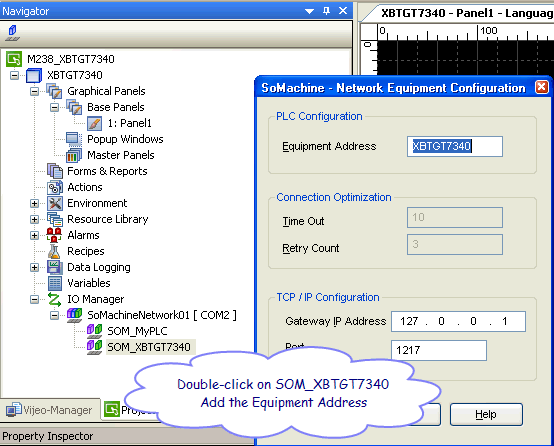This screenshot has width=554, height=446.
Task: Click the Master Panels icon
Action: [74, 155]
